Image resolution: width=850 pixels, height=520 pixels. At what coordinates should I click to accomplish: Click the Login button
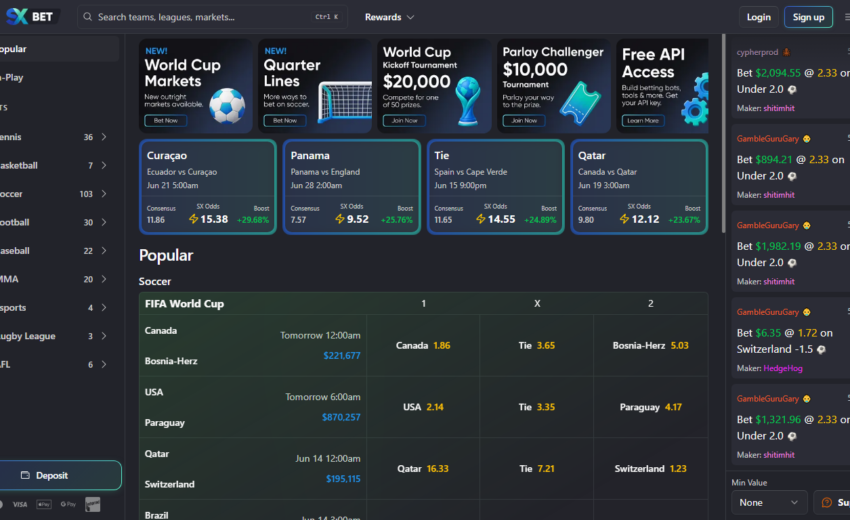tap(758, 17)
